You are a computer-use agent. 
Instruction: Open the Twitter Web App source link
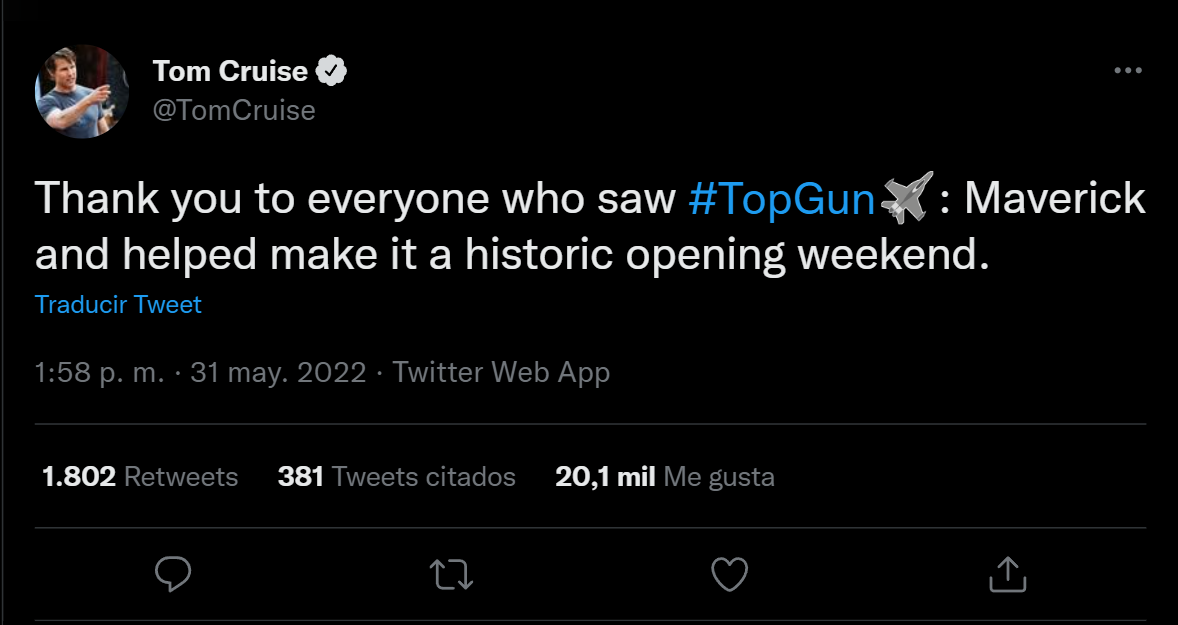point(501,373)
